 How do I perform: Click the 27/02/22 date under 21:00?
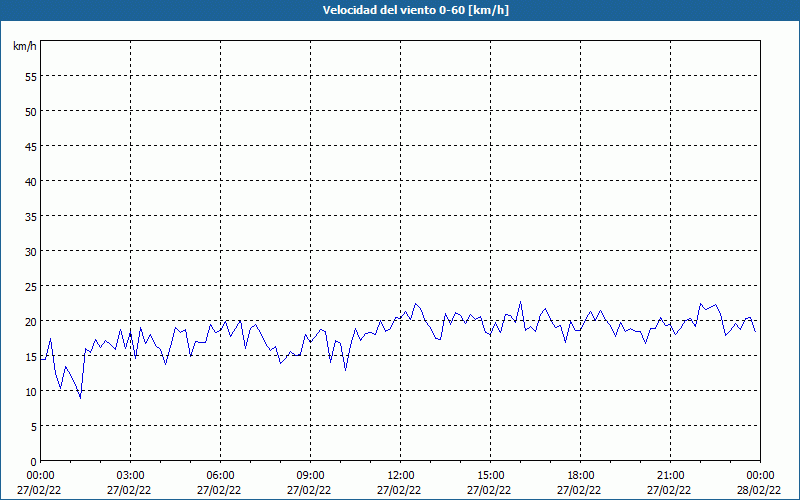click(669, 490)
